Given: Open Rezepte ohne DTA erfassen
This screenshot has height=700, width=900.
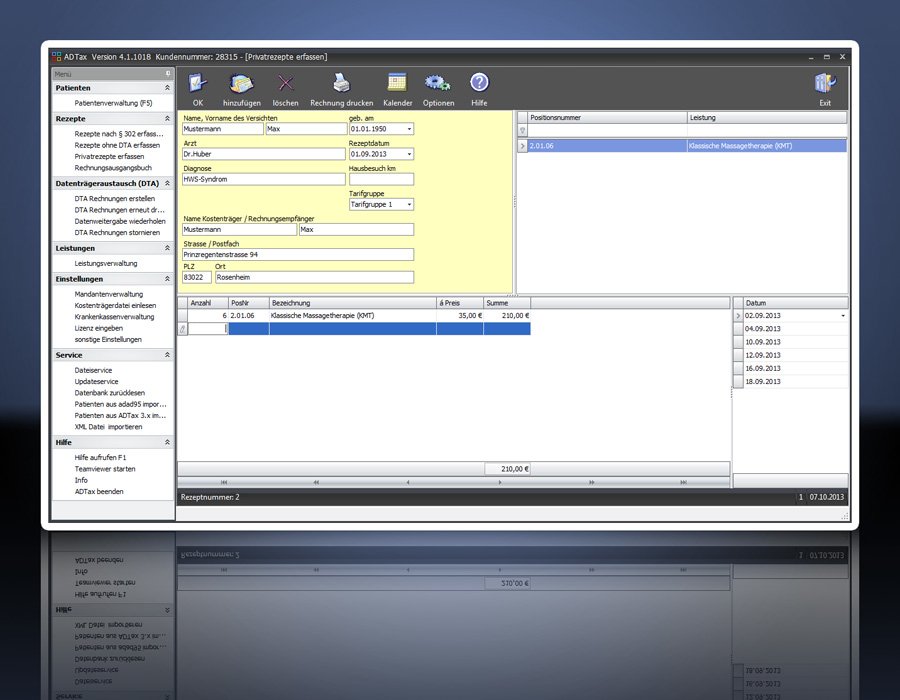Looking at the screenshot, I should (117, 145).
